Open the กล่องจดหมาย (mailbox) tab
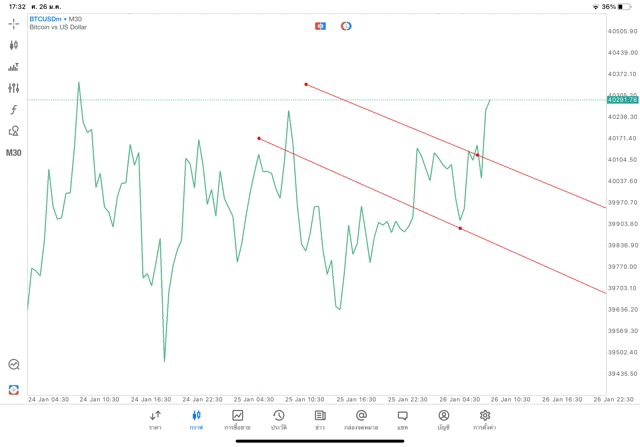The width and height of the screenshot is (640, 447). [361, 419]
